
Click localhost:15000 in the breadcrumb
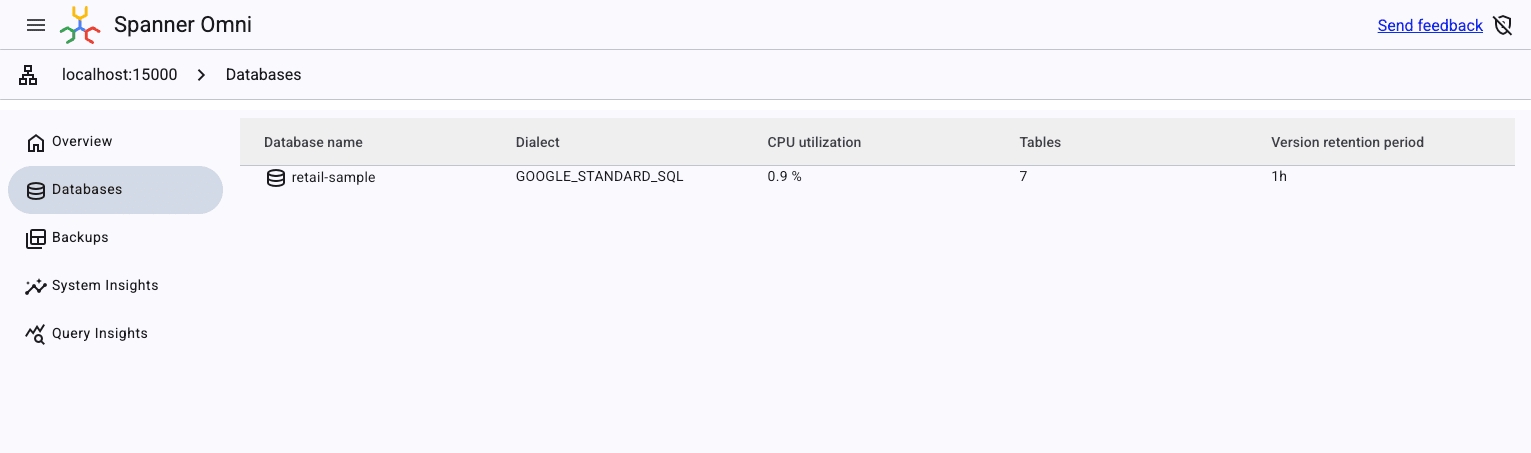[120, 75]
